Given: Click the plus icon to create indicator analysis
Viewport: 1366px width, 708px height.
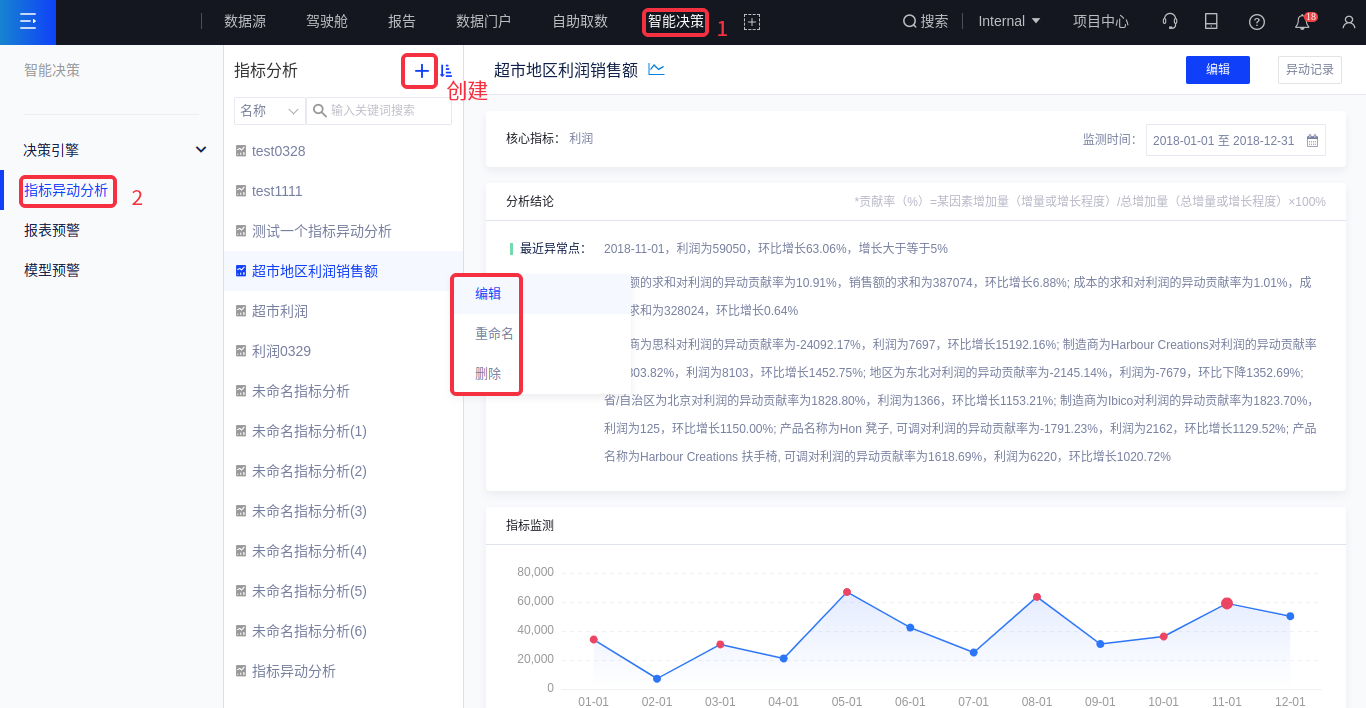Looking at the screenshot, I should tap(421, 71).
